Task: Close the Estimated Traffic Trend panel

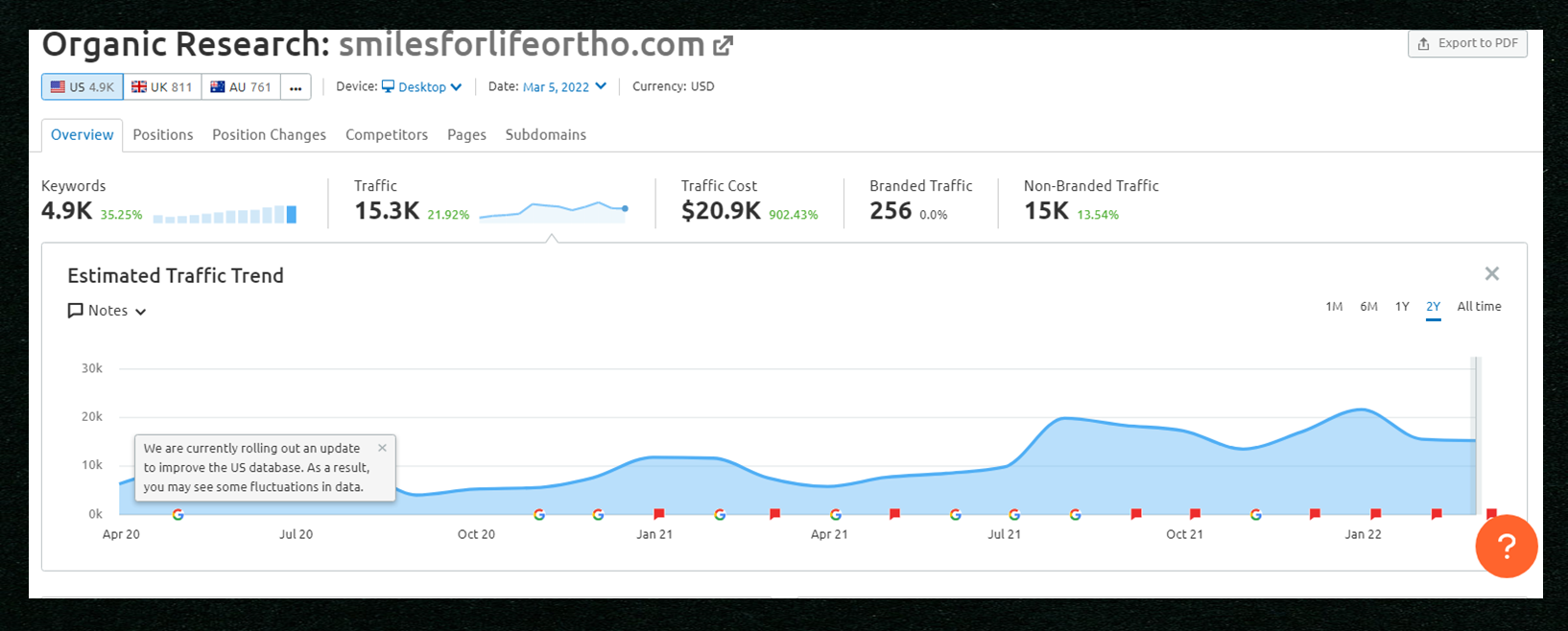Action: tap(1491, 274)
